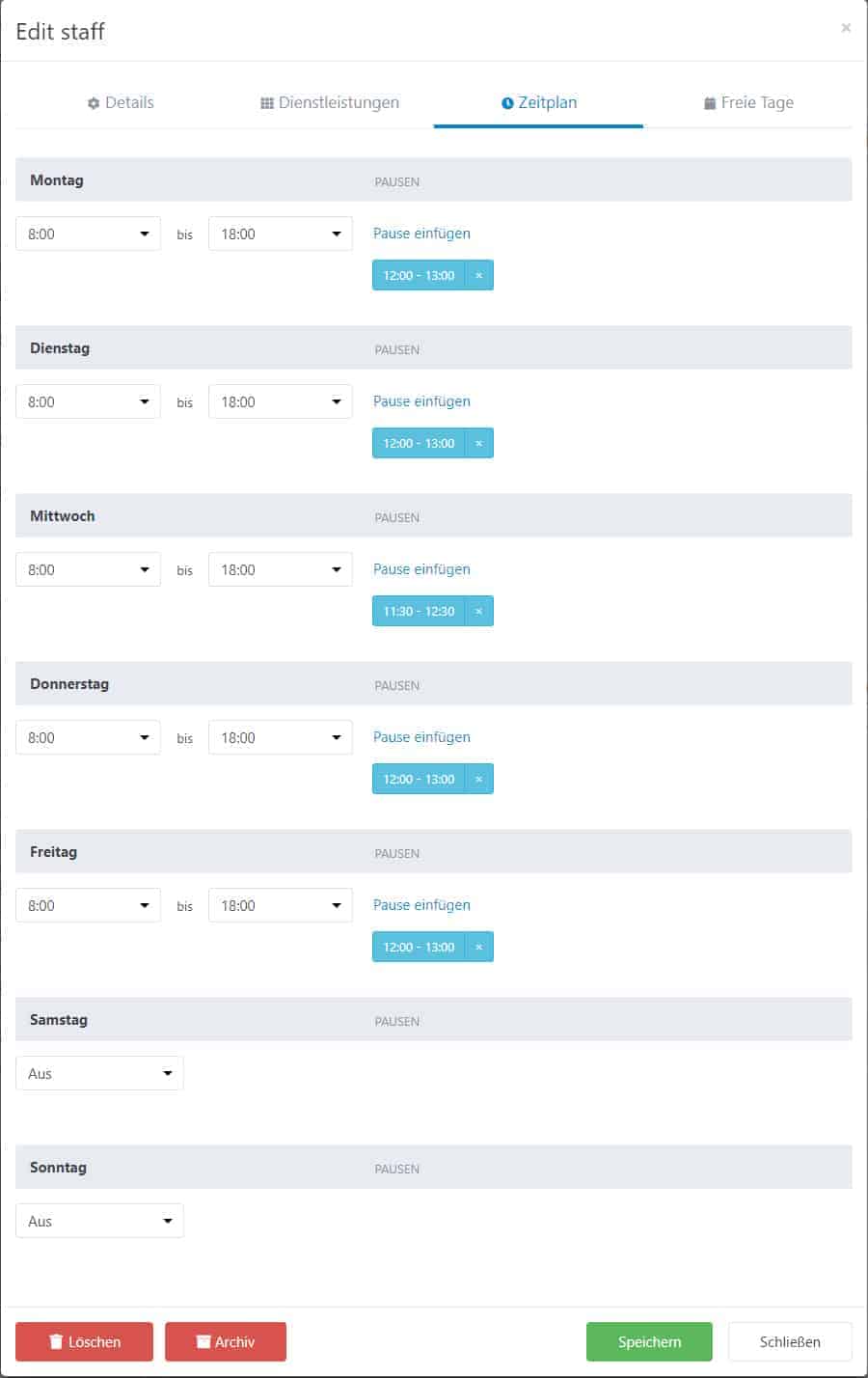
Task: Open the Dienstleistungen tab
Action: coord(330,102)
